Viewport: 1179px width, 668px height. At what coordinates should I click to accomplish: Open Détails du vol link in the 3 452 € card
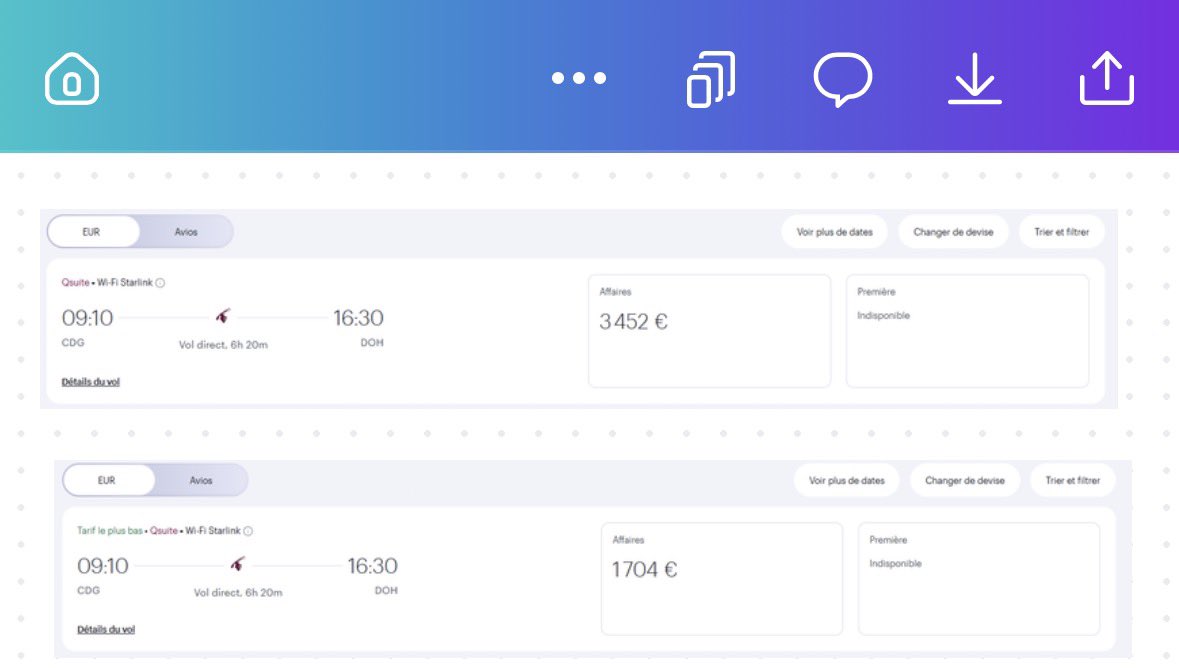[x=90, y=382]
